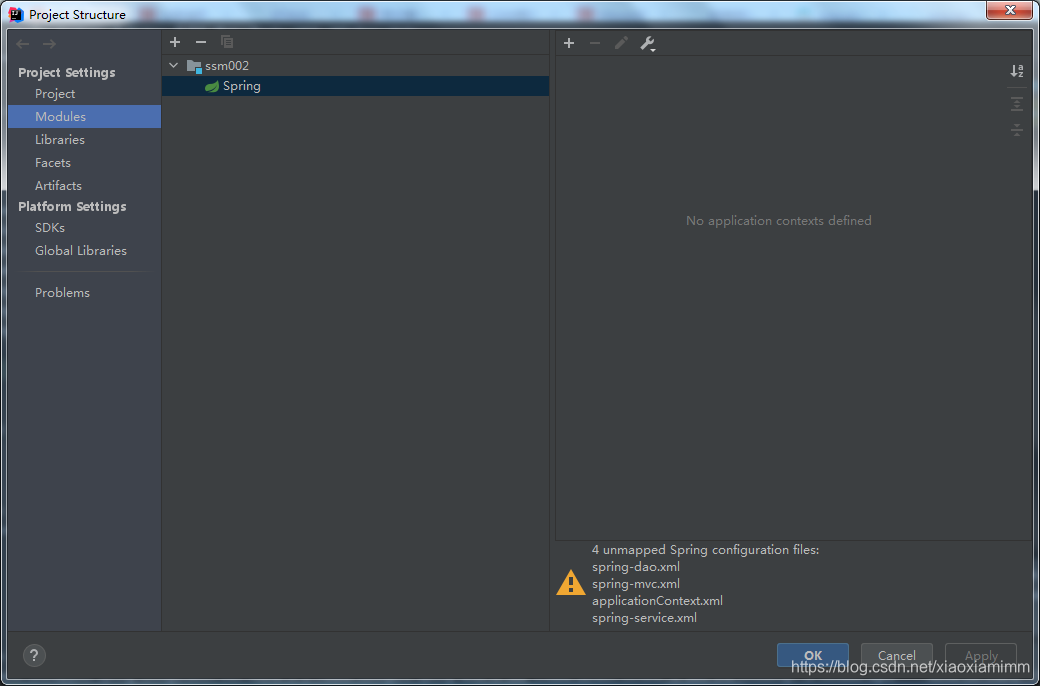Collapse all contexts icon
Viewport: 1040px width, 686px height.
pyautogui.click(x=1017, y=130)
